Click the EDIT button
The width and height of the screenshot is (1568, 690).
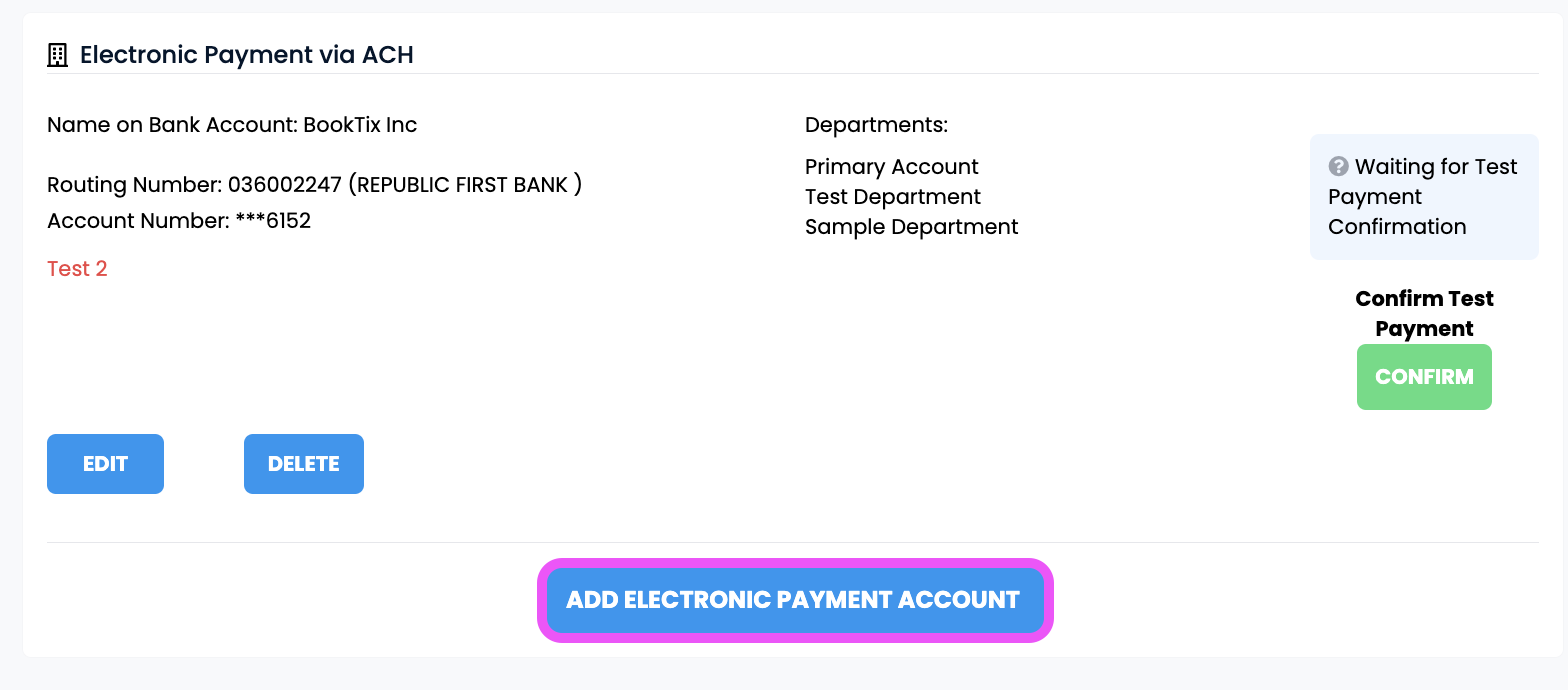click(105, 464)
